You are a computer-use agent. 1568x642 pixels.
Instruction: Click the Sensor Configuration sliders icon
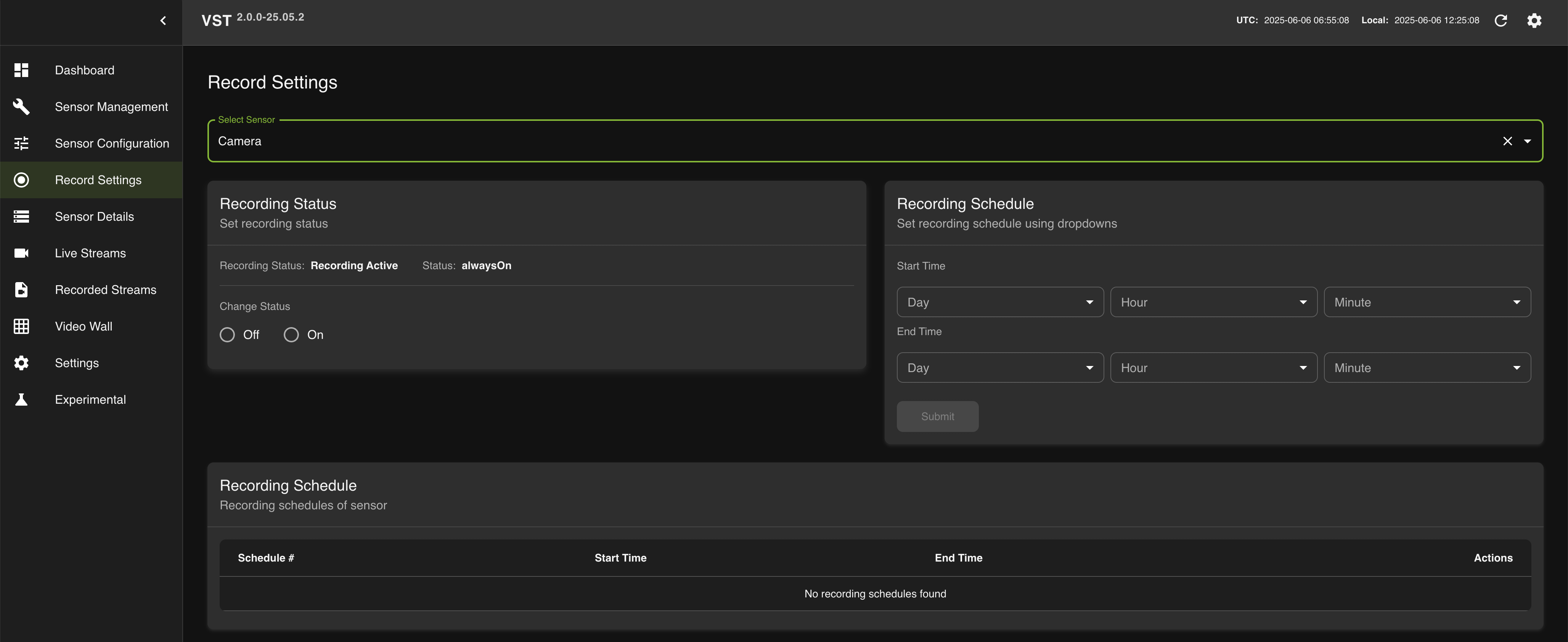(x=21, y=144)
